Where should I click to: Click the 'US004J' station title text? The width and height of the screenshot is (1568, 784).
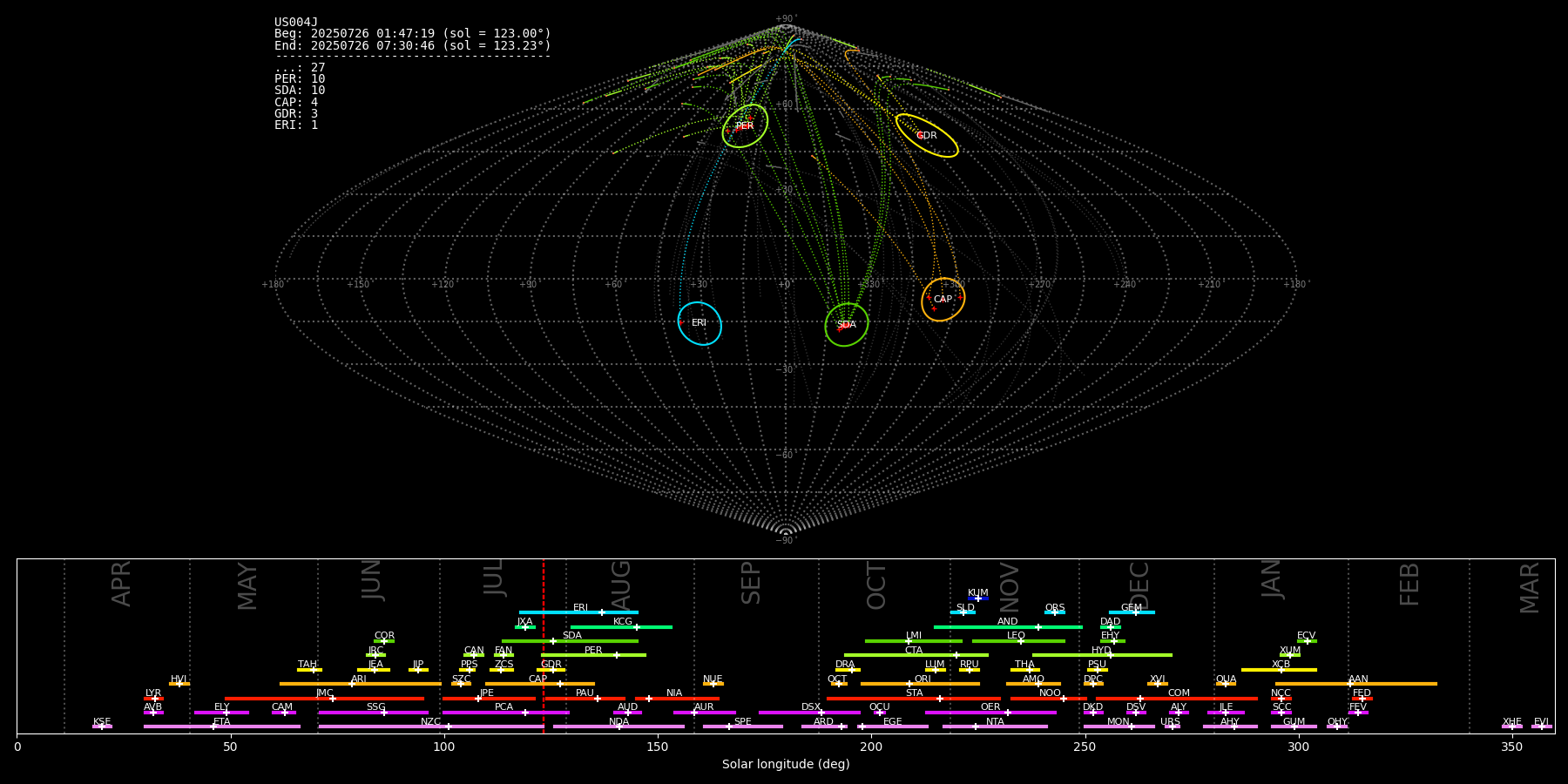click(x=296, y=23)
